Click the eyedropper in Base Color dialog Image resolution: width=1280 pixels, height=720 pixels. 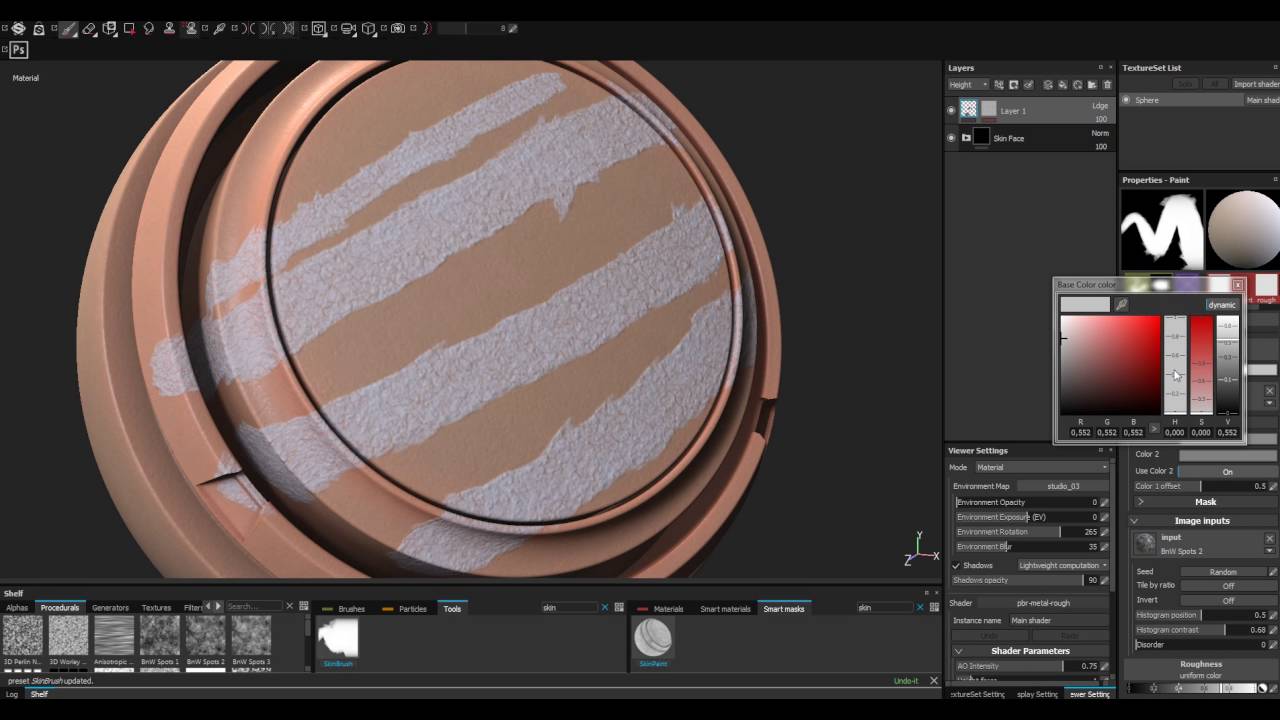(1121, 305)
